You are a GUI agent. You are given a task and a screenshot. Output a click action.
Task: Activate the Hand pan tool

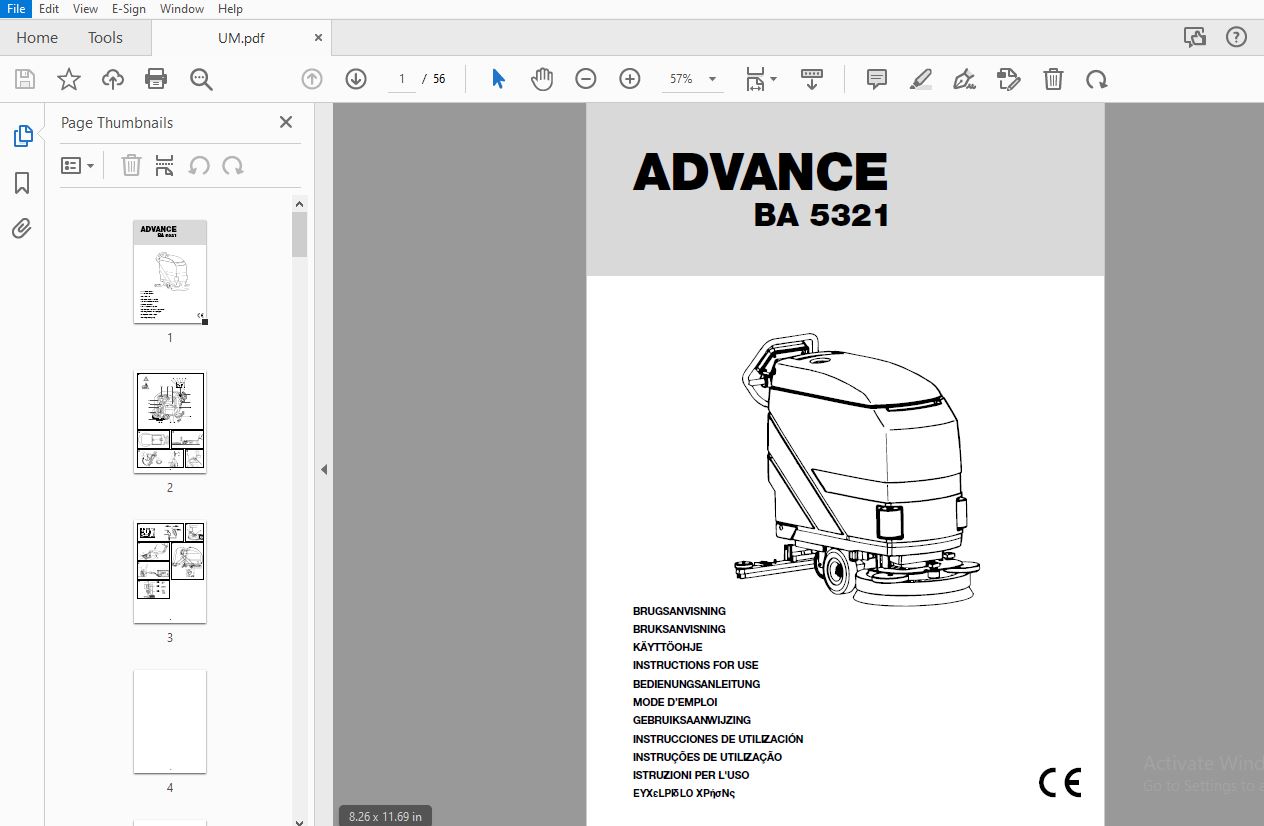[542, 79]
